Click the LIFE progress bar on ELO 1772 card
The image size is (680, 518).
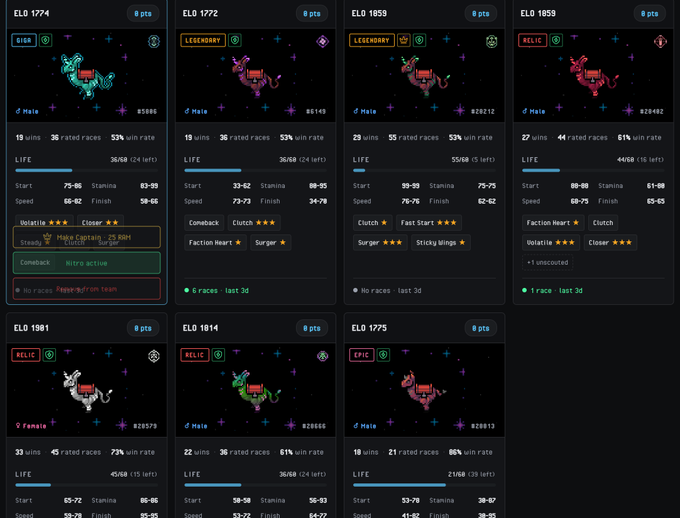click(x=255, y=170)
